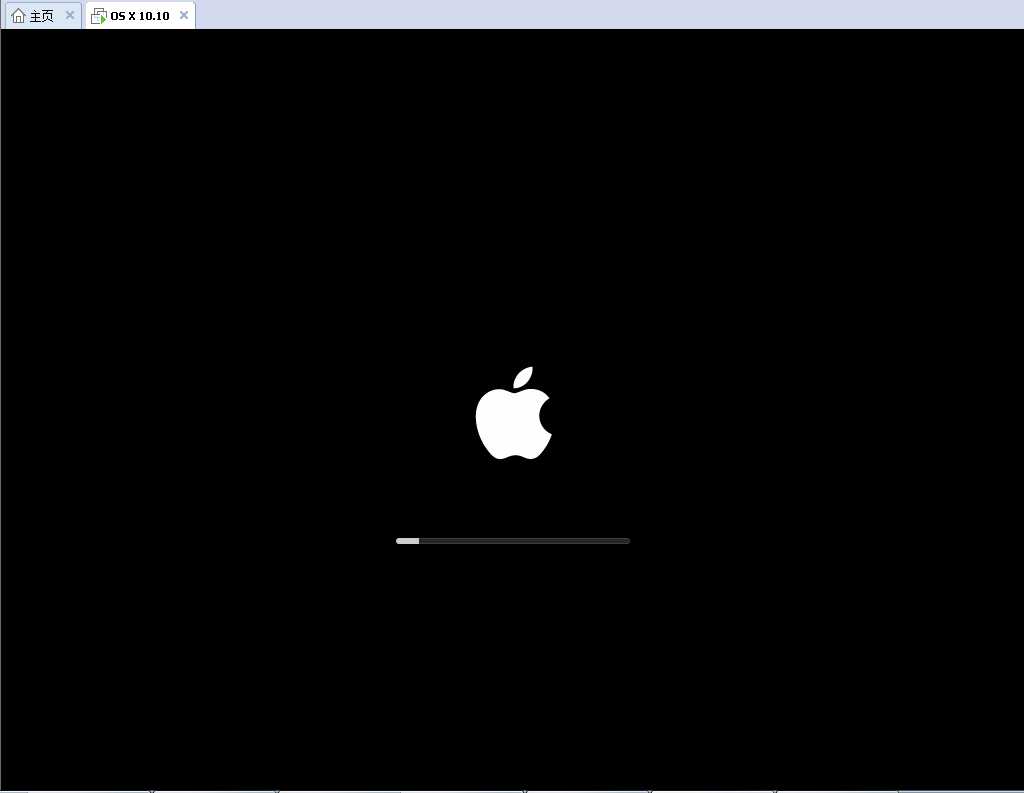
Task: Switch to the 主页 home tab
Action: click(42, 16)
